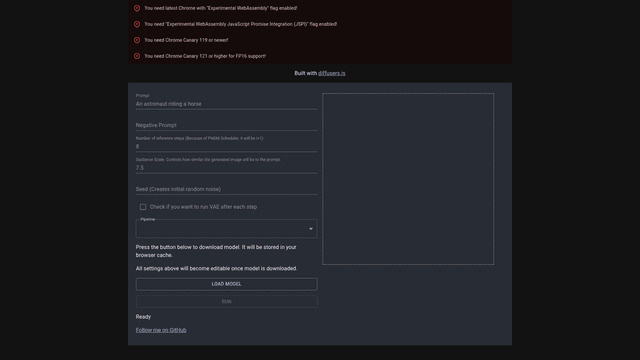
Task: Click the 'All settings above will become editable' text
Action: 216,269
